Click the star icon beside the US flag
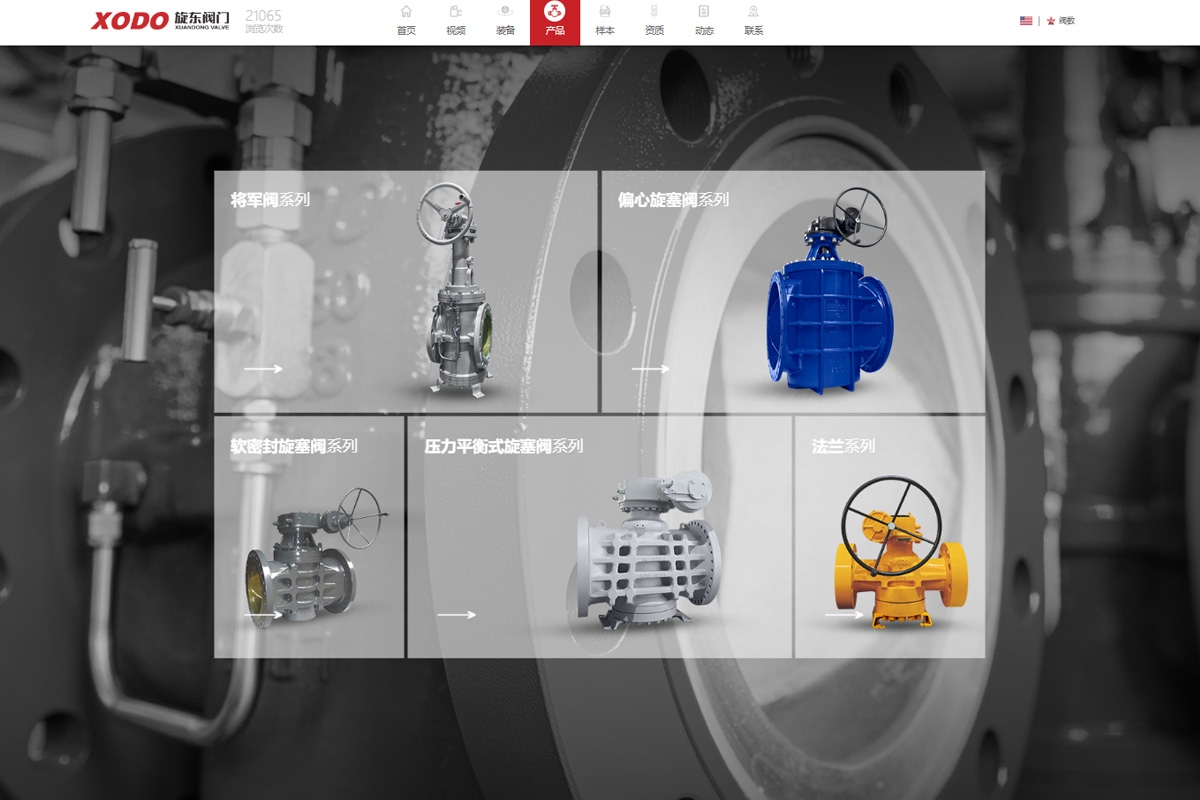1200x800 pixels. [x=1051, y=21]
